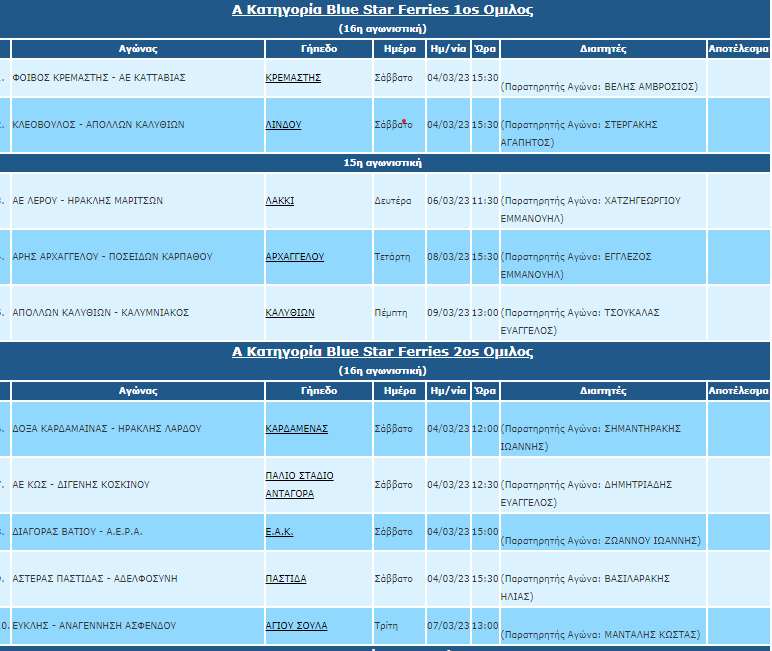Click the ΔΙΑΓΟΡΑΣ ΒΑΤΙΟΥ - Α.Ε.Ρ.Α. match

click(x=78, y=532)
